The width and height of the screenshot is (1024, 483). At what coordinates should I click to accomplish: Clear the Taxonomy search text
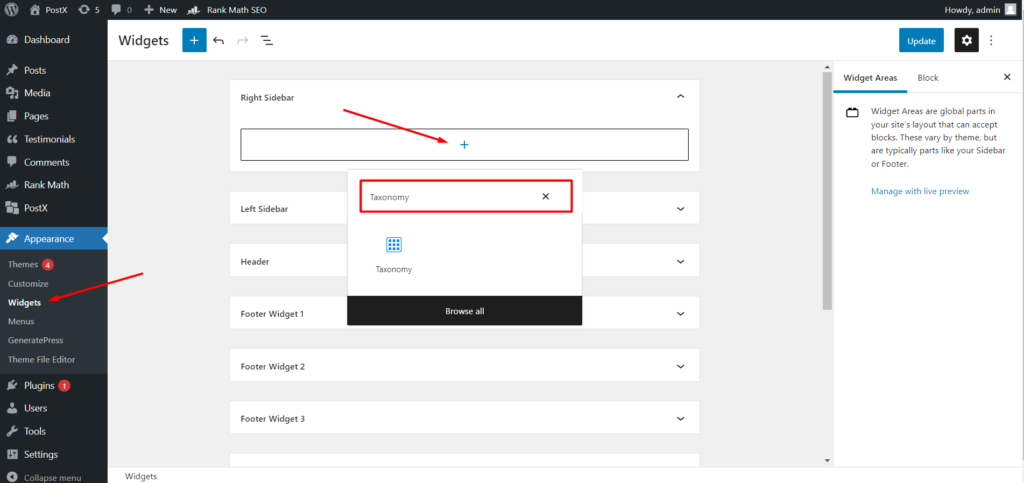tap(545, 196)
